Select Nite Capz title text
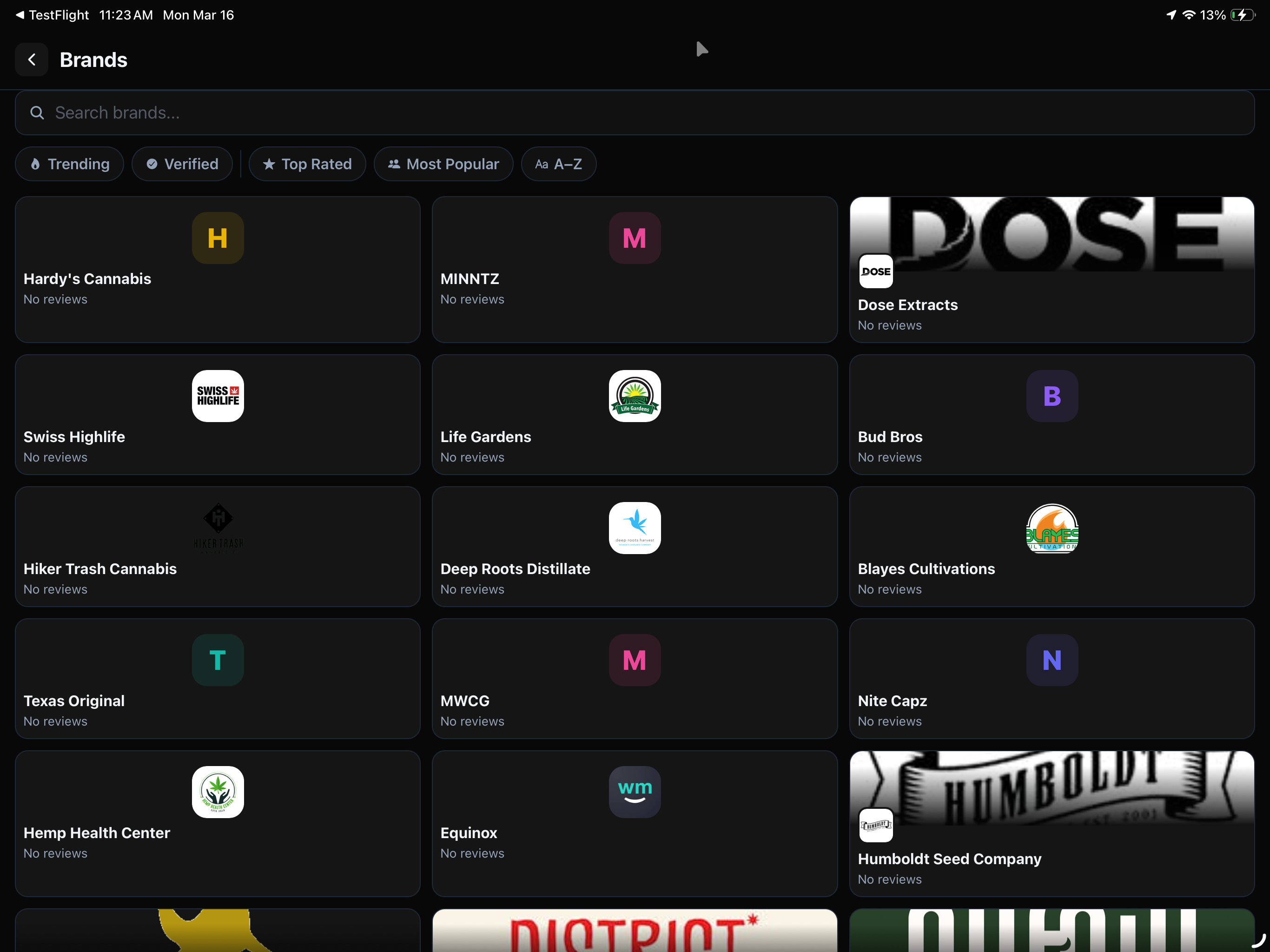 [x=892, y=701]
